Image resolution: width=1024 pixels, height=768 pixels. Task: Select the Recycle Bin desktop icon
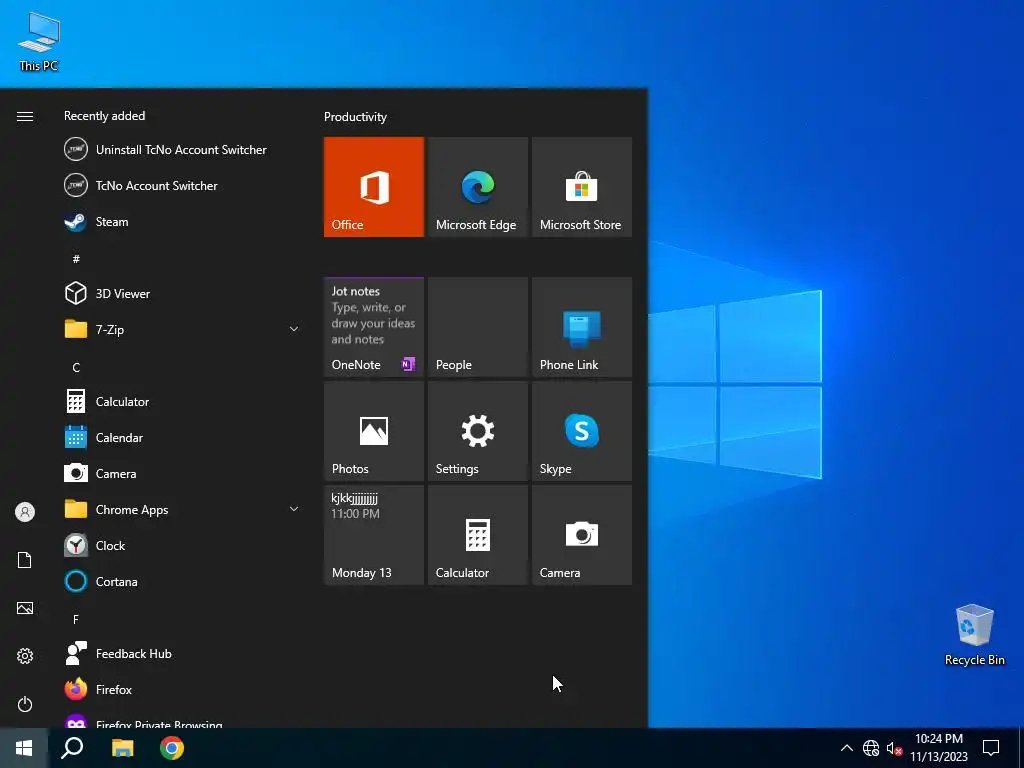[x=974, y=635]
